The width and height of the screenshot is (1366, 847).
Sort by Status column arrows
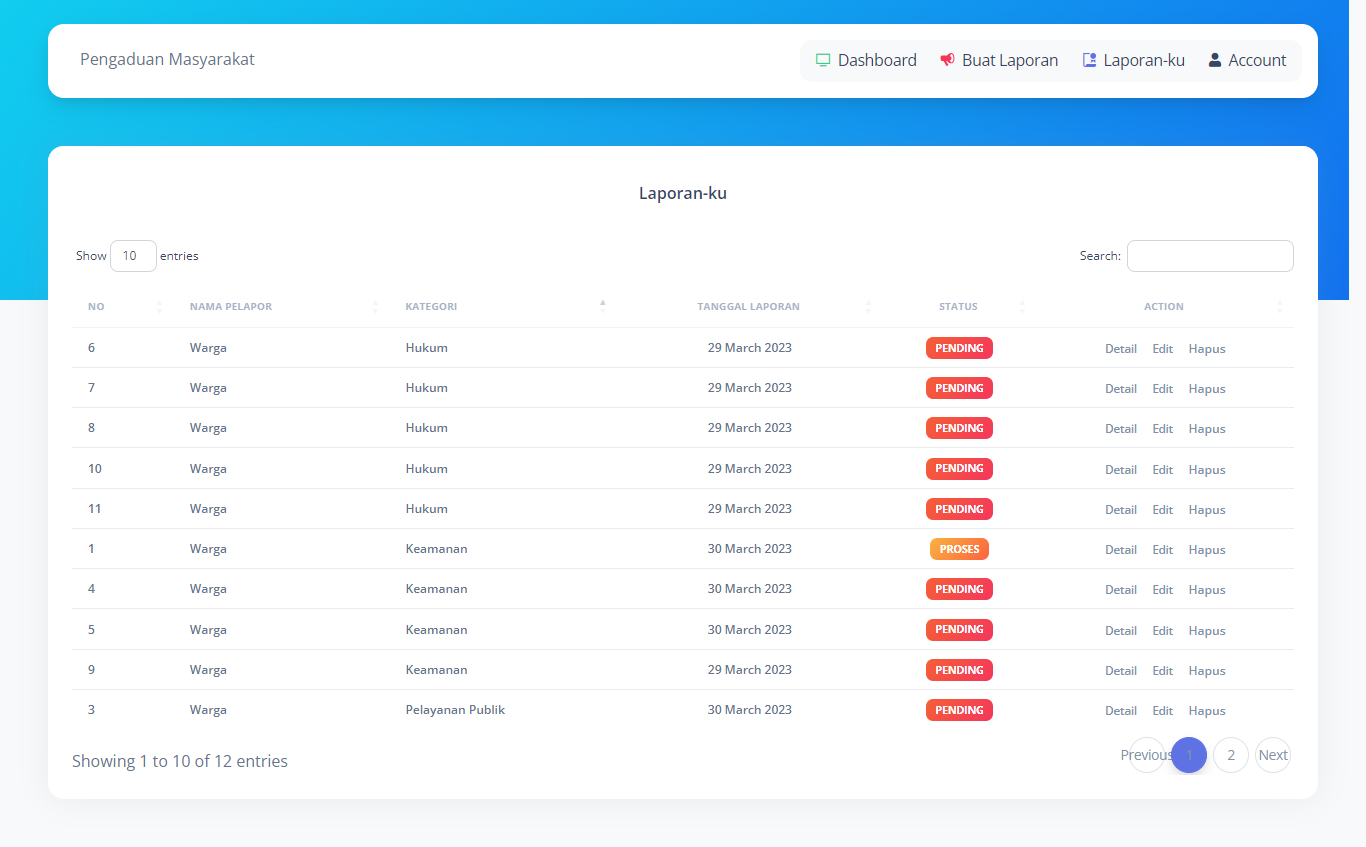pos(1021,307)
